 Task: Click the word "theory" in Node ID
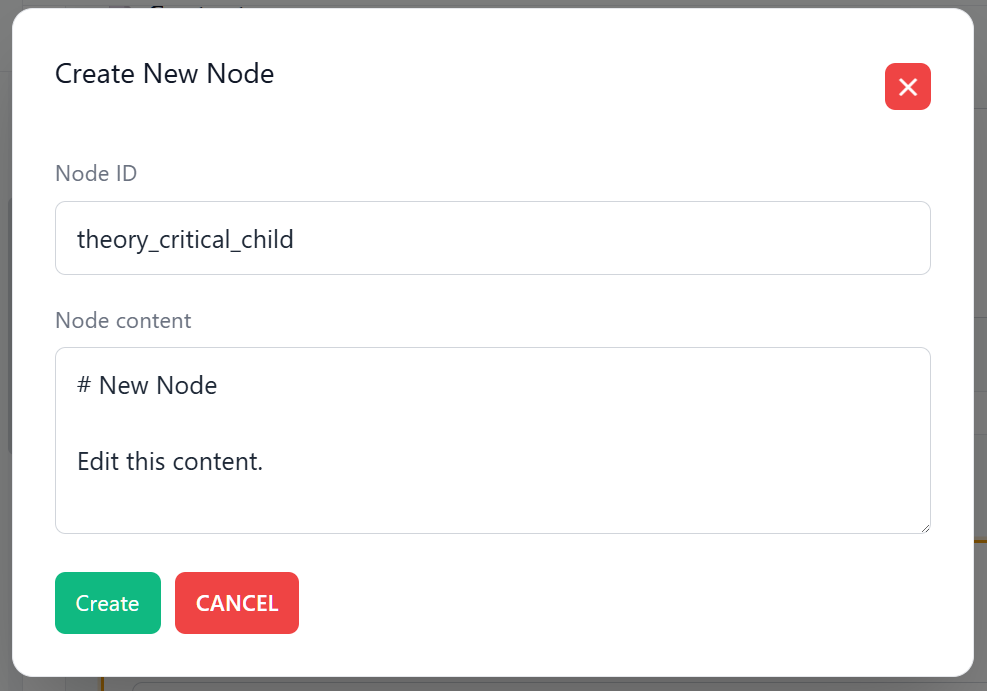click(x=108, y=239)
